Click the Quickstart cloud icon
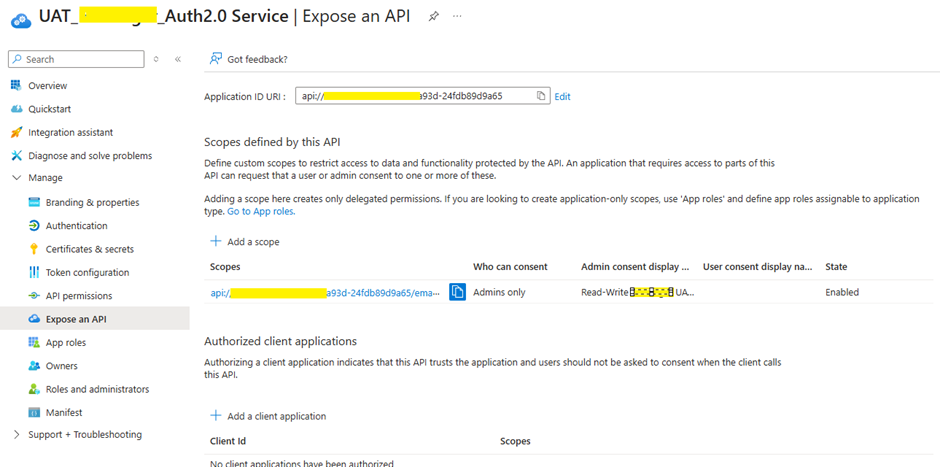The width and height of the screenshot is (940, 467). point(16,109)
